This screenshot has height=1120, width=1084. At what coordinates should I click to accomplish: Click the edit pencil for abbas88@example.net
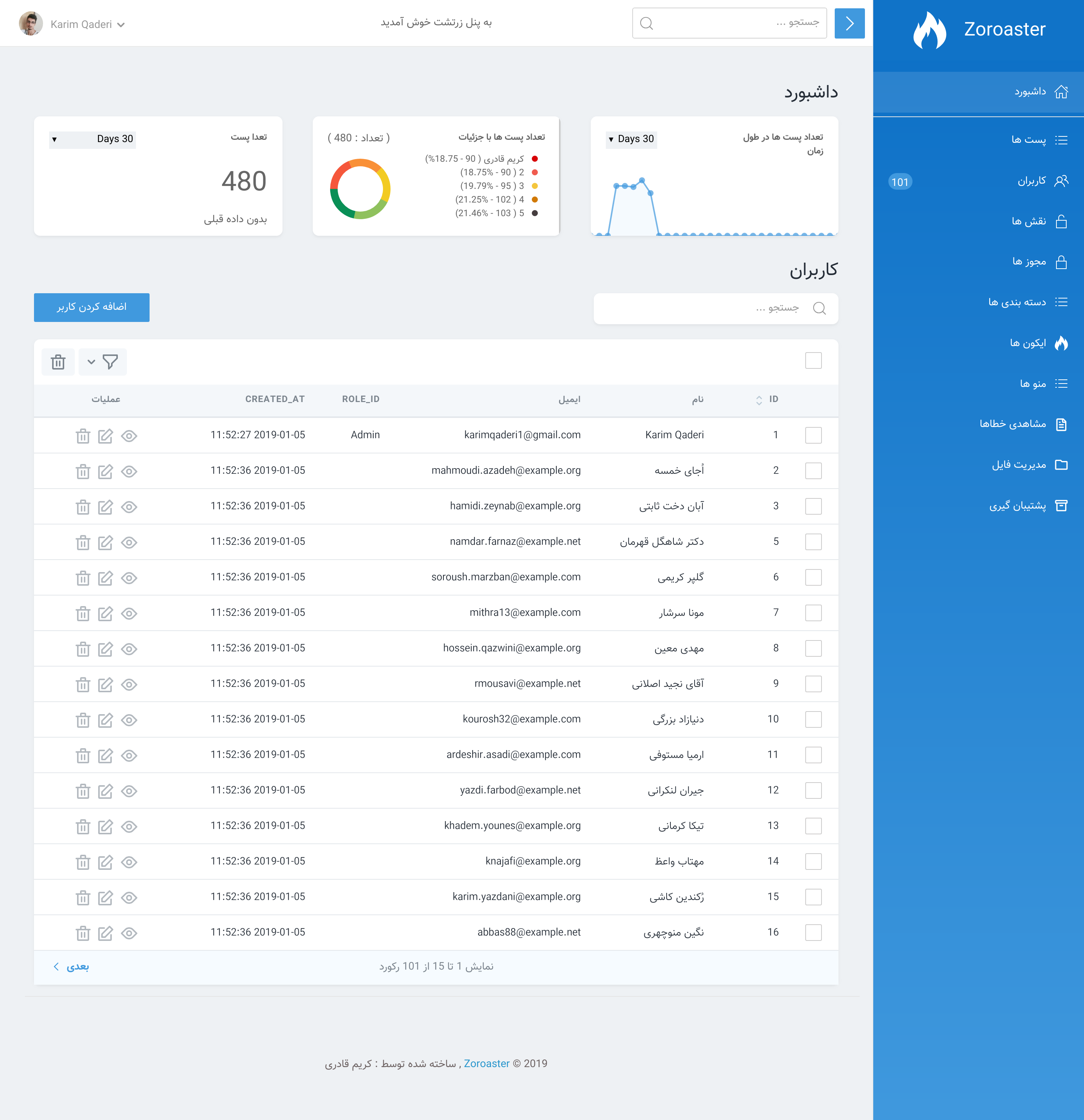[105, 933]
